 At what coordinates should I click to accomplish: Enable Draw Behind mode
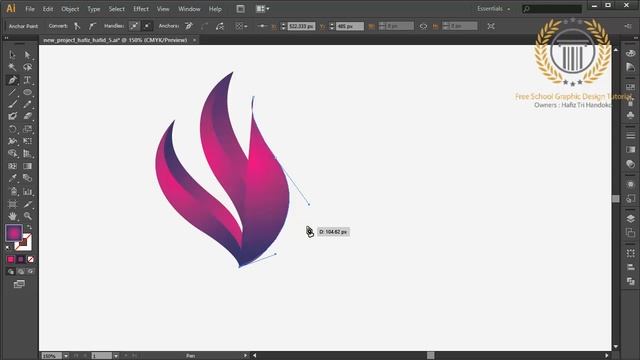point(21,271)
